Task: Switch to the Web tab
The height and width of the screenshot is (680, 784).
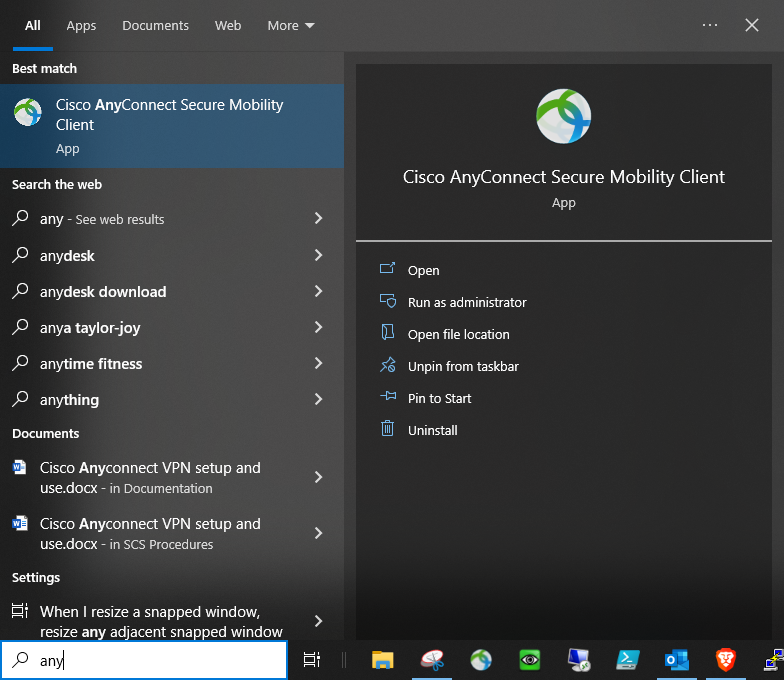Action: 228,26
